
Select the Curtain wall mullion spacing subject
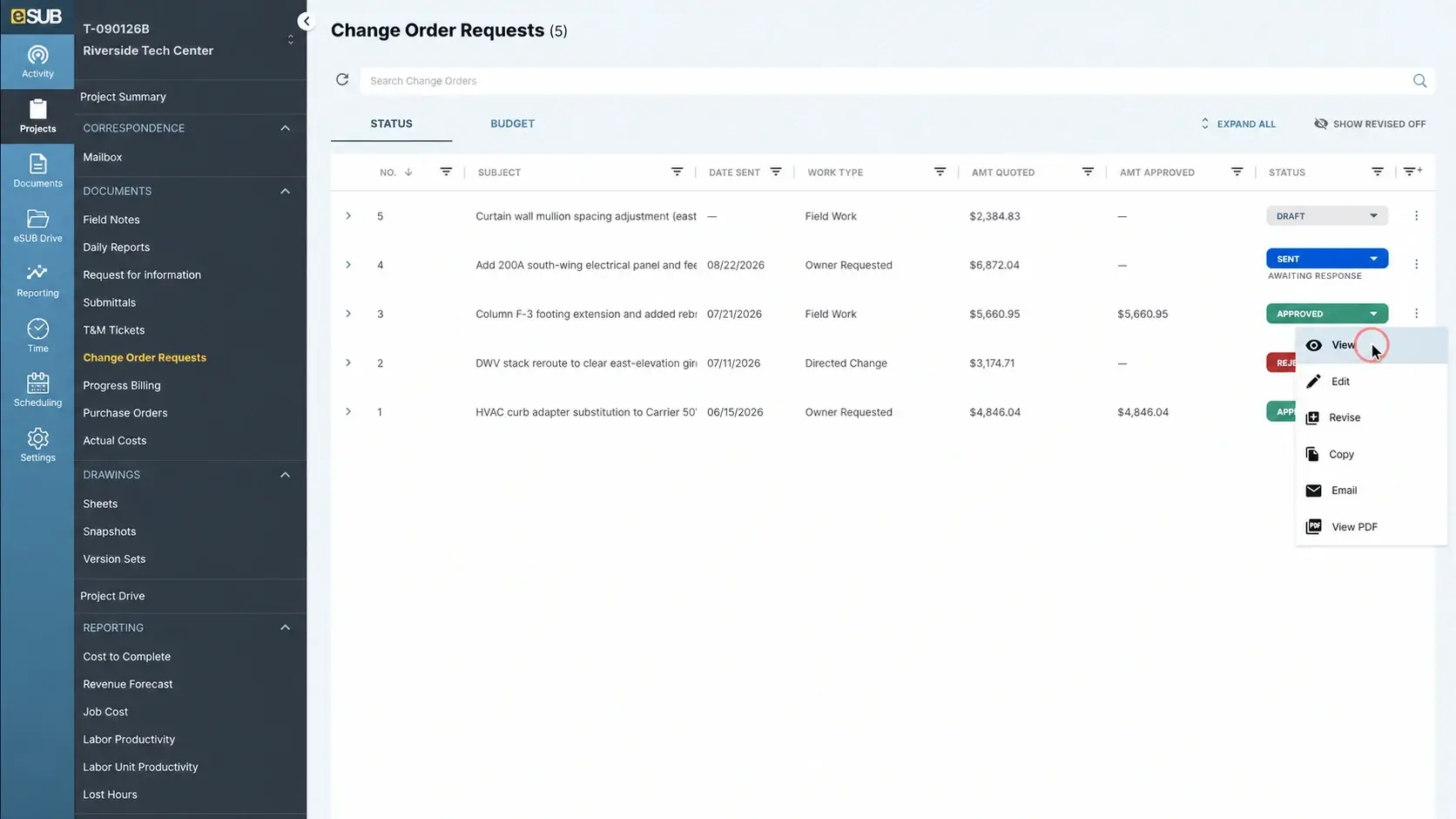[x=586, y=216]
